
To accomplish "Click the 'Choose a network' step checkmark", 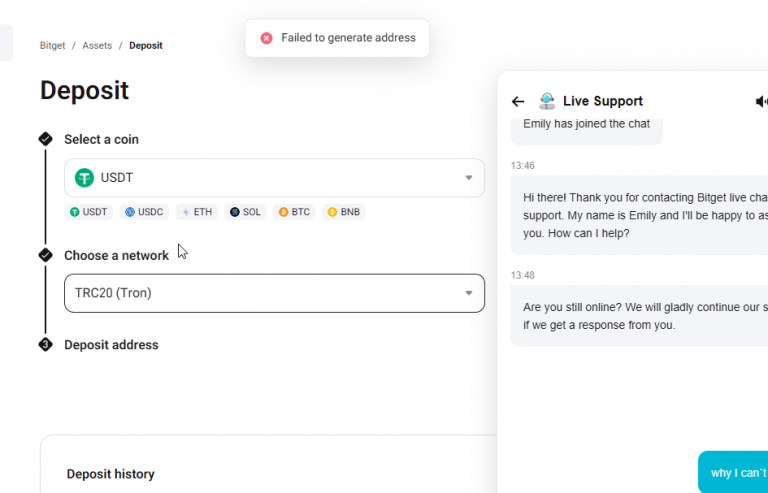I will click(46, 255).
